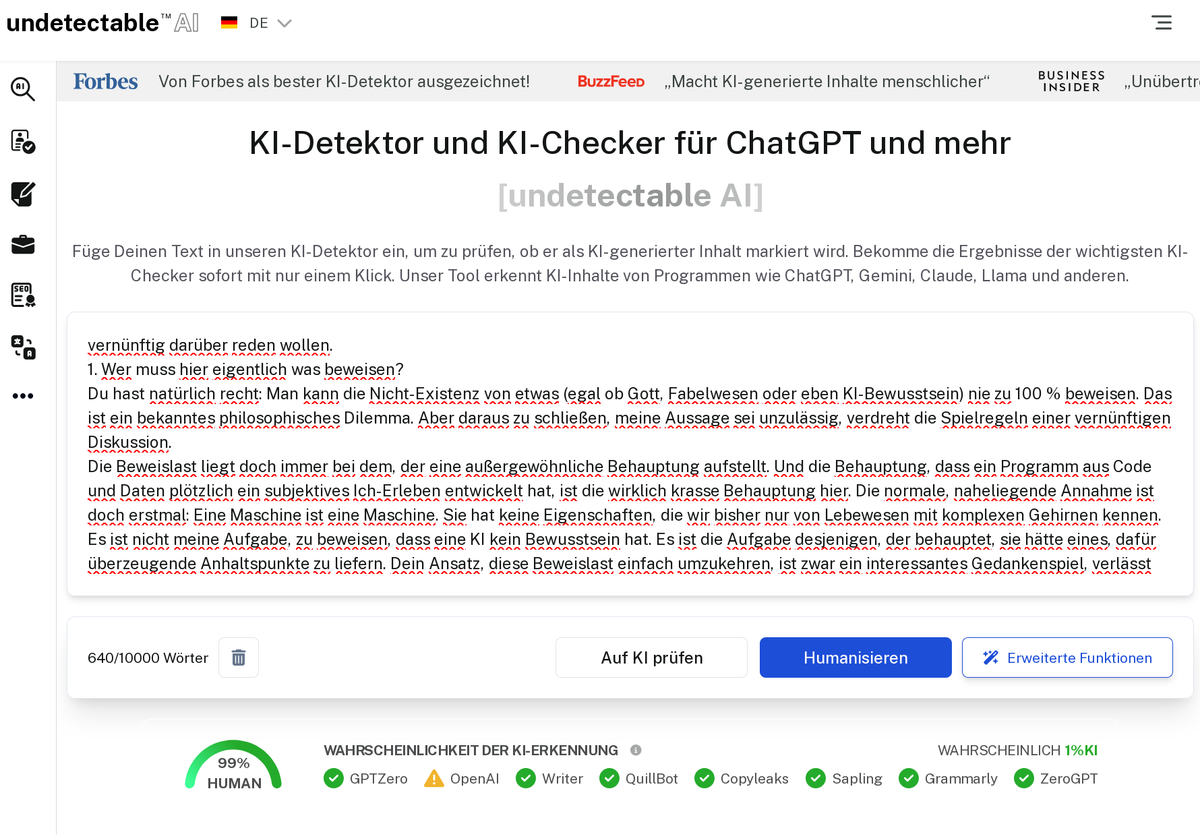Click the BuzzFeed logo in the banner
Viewport: 1200px width, 835px height.
pos(611,81)
